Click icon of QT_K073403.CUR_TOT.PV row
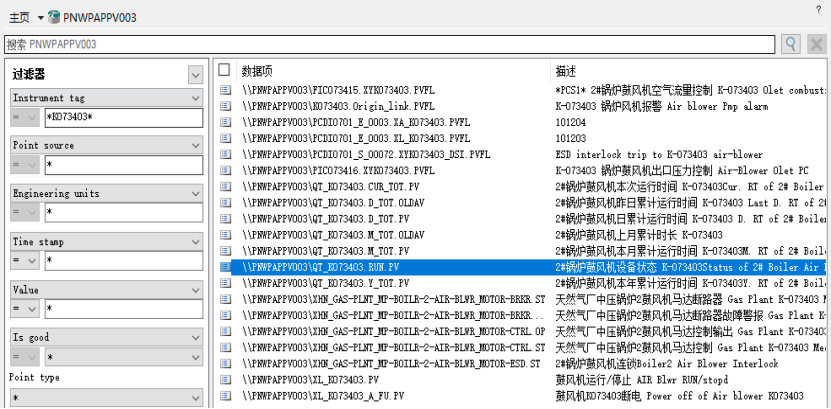The width and height of the screenshot is (831, 409). point(226,186)
